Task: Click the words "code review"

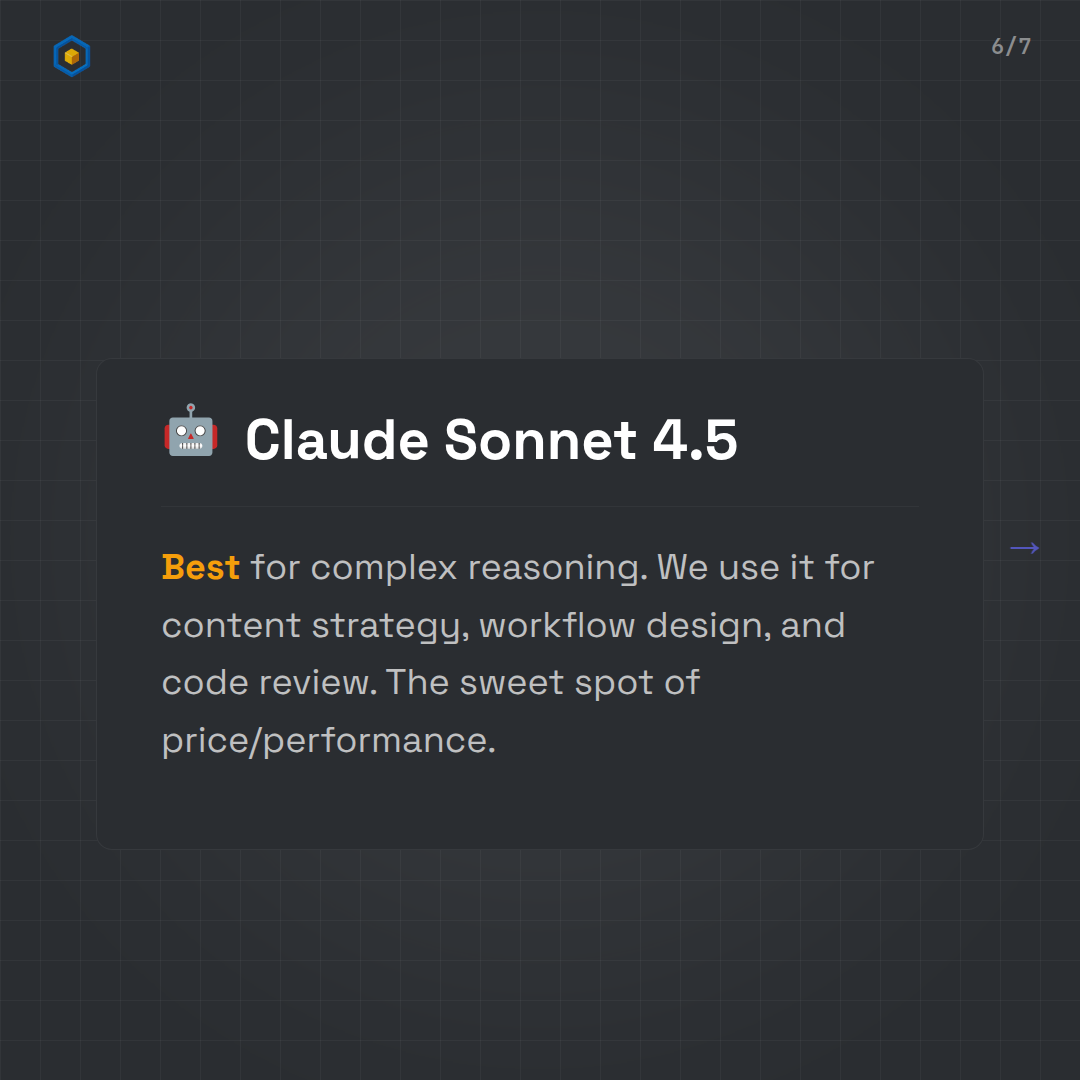Action: (x=266, y=682)
